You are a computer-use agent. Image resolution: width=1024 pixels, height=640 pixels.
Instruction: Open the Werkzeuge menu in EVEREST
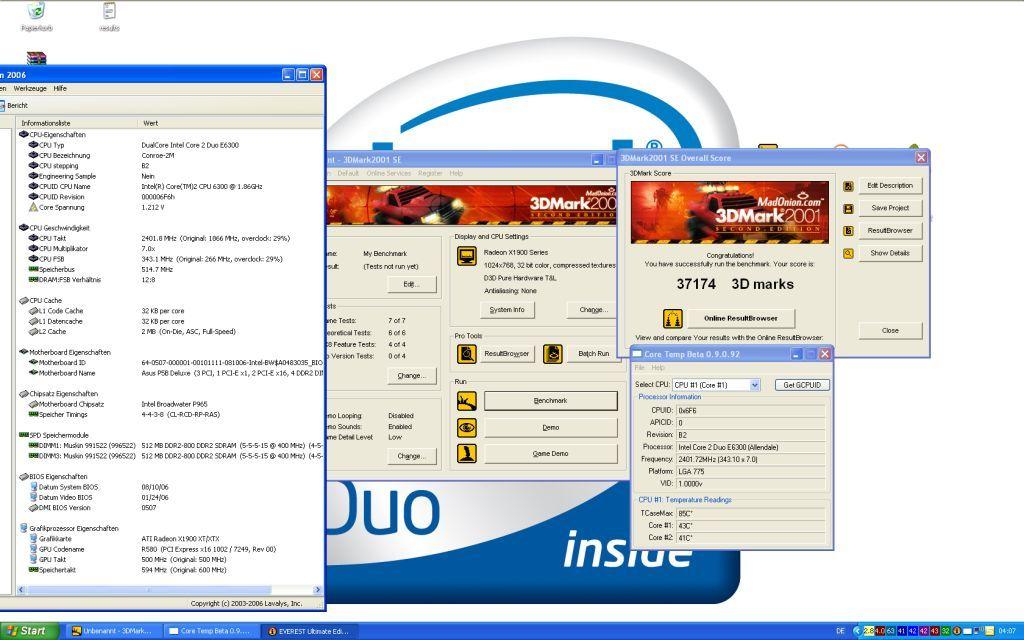pos(30,88)
